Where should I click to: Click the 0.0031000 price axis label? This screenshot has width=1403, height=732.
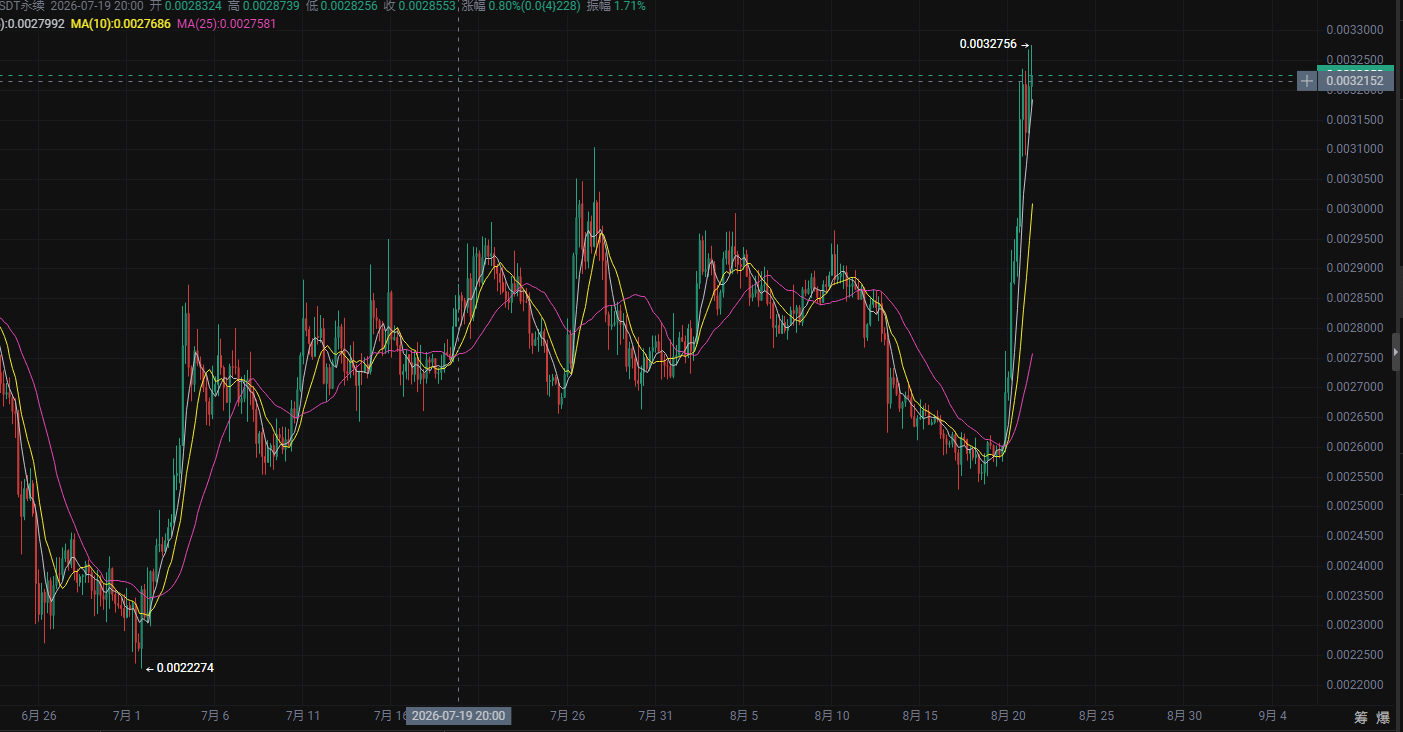point(1355,149)
